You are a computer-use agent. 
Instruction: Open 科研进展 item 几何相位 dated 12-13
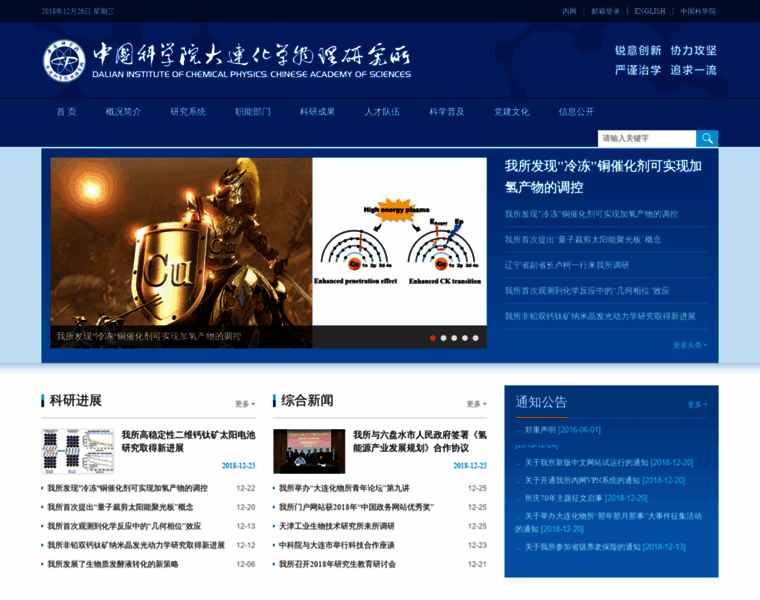(x=124, y=526)
